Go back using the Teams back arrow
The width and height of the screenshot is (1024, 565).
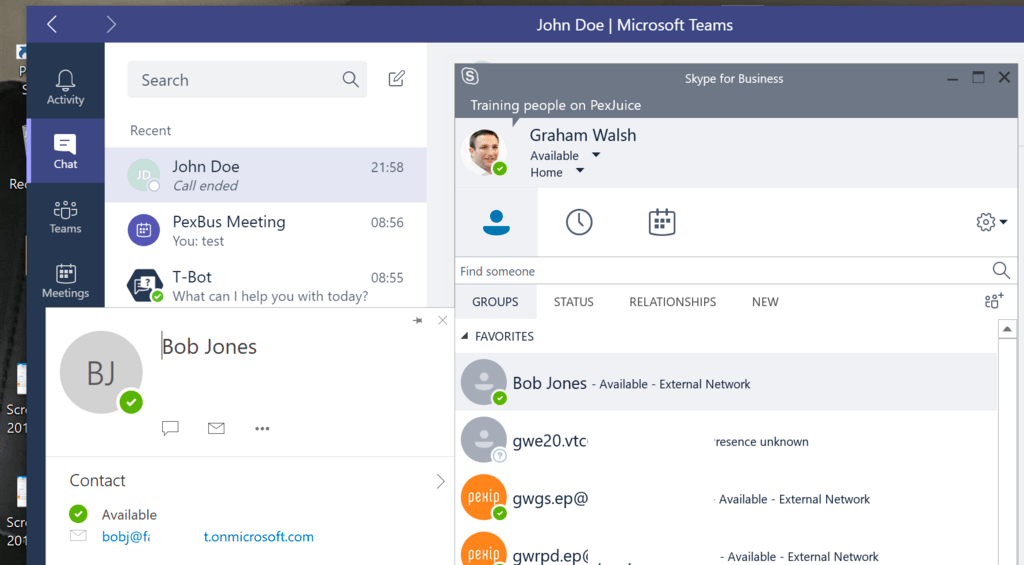pos(52,25)
